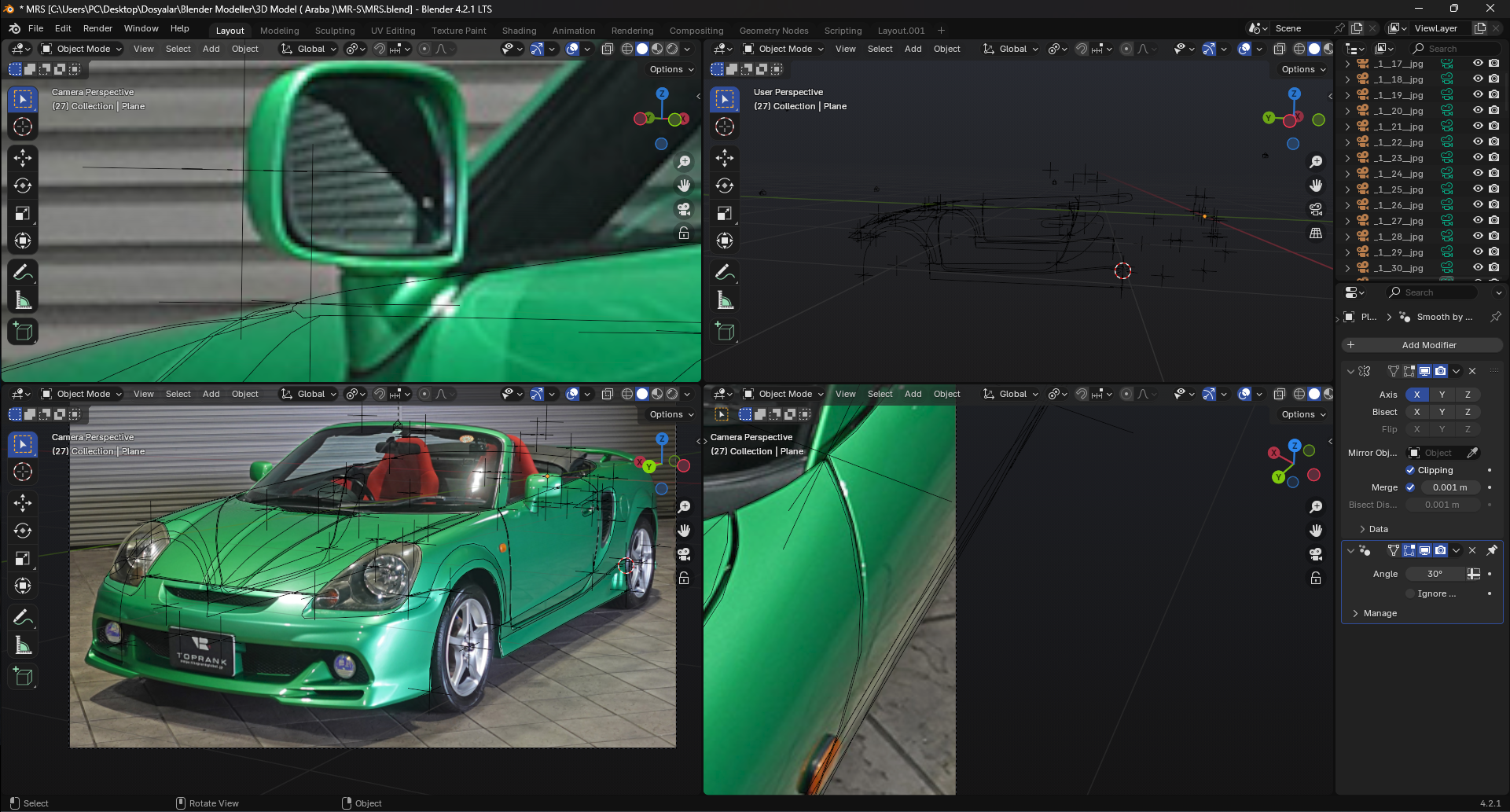Open the Render menu
Viewport: 1510px width, 812px height.
97,28
